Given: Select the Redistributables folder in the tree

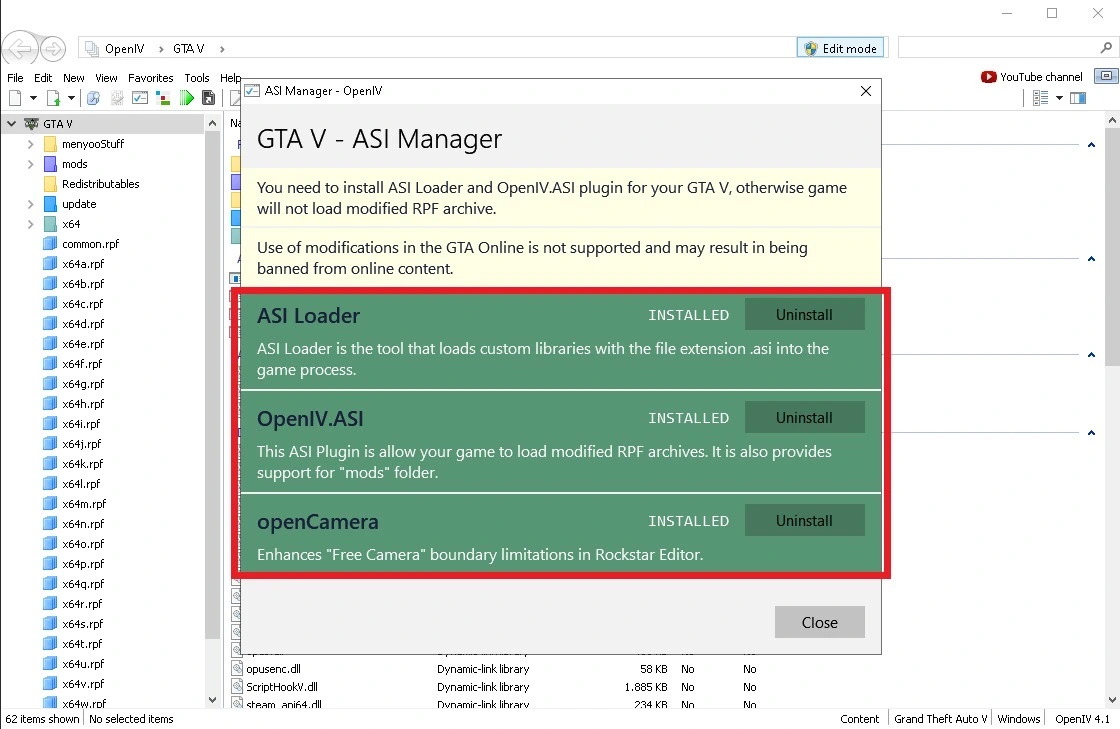Looking at the screenshot, I should tap(101, 183).
